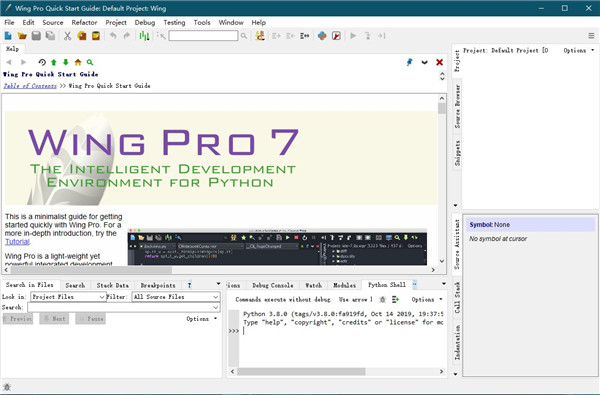
Task: Click the outdent lines toolbar icon
Action: click(290, 36)
